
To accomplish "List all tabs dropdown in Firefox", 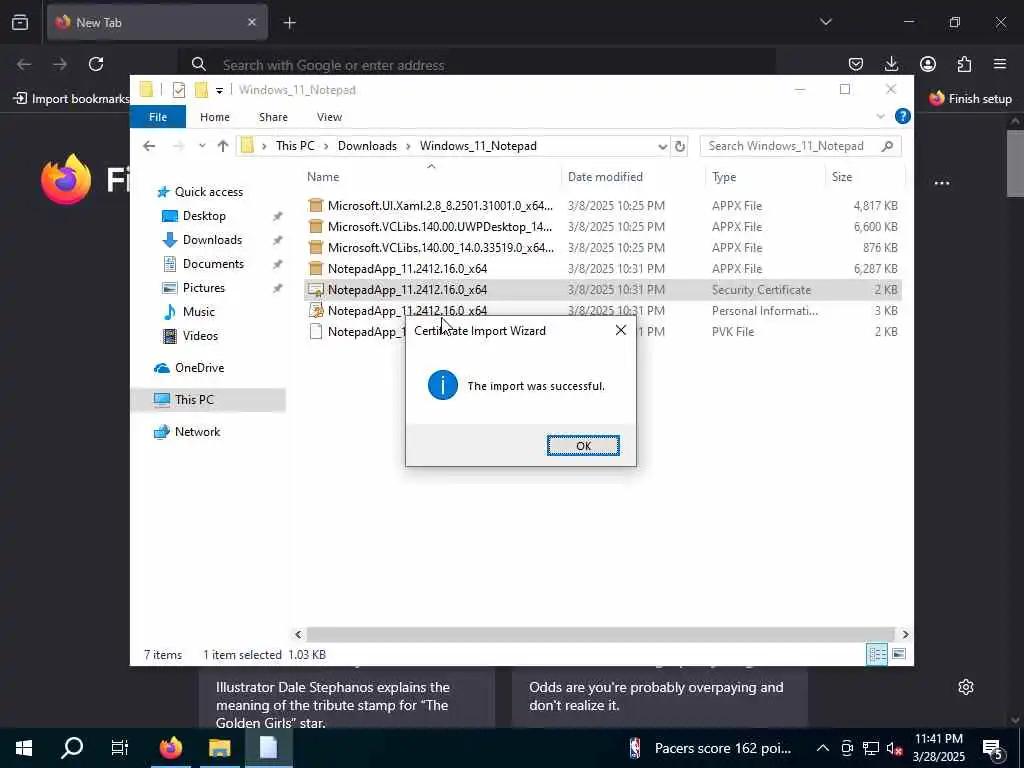I will tap(825, 22).
